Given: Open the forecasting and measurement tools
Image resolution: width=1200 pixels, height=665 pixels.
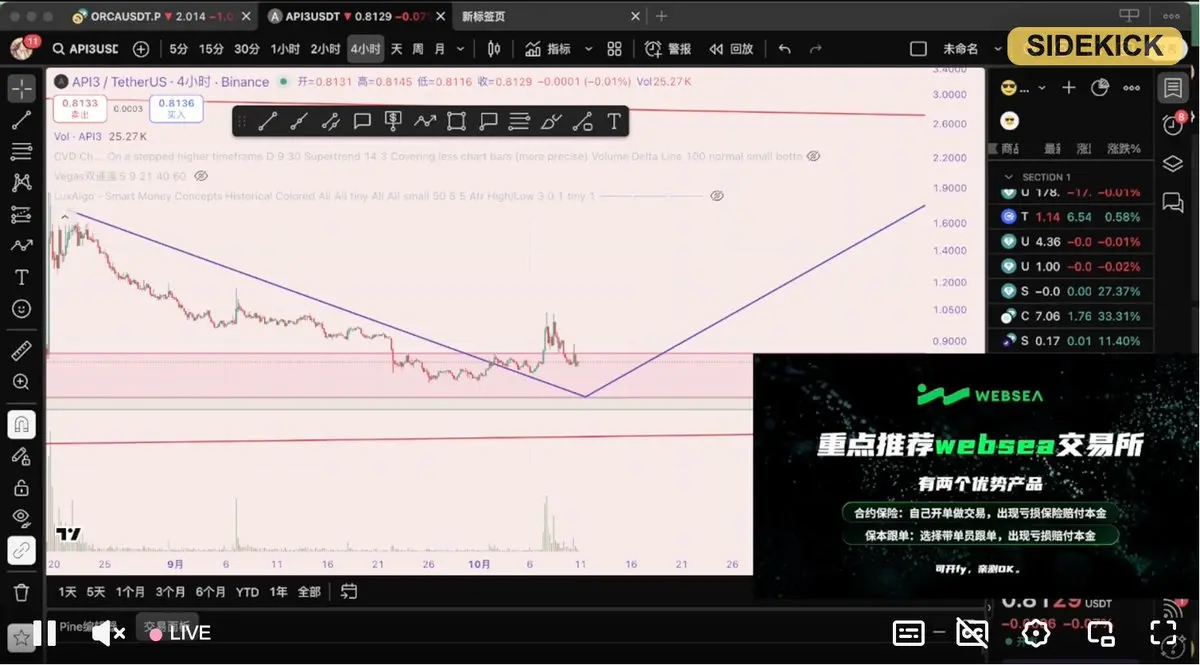Looking at the screenshot, I should pos(21,214).
